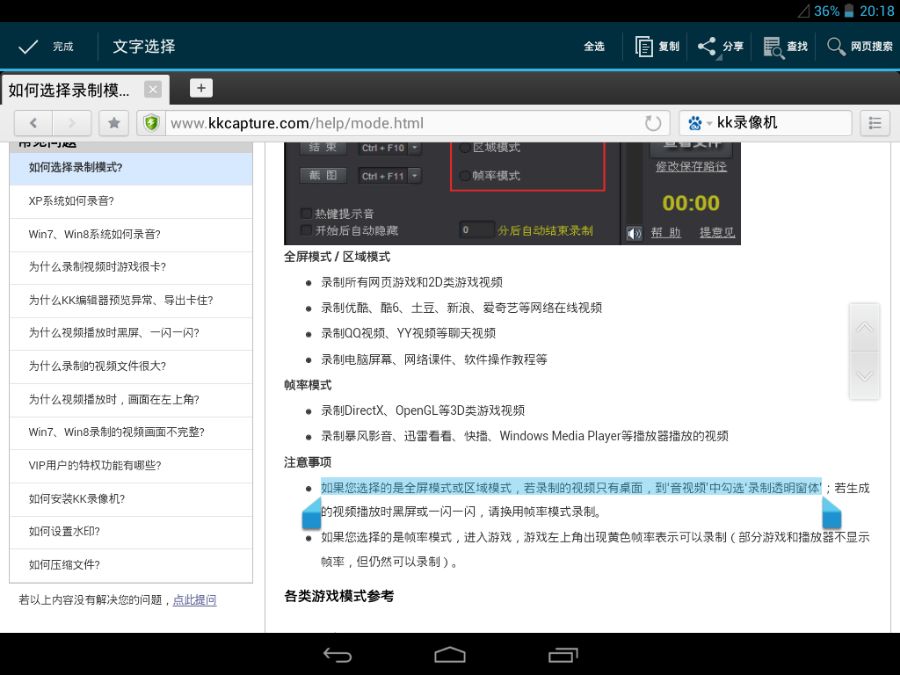Reload the page with refresh icon
The height and width of the screenshot is (675, 900).
point(653,123)
